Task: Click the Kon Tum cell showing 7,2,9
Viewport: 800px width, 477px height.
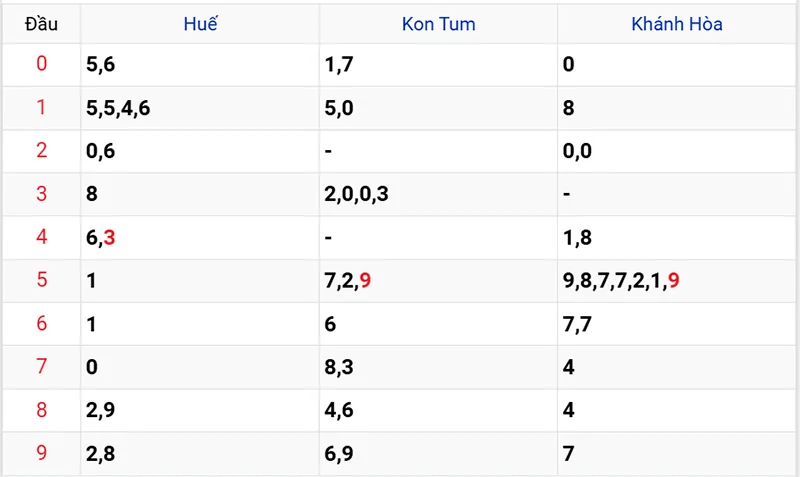Action: tap(348, 281)
